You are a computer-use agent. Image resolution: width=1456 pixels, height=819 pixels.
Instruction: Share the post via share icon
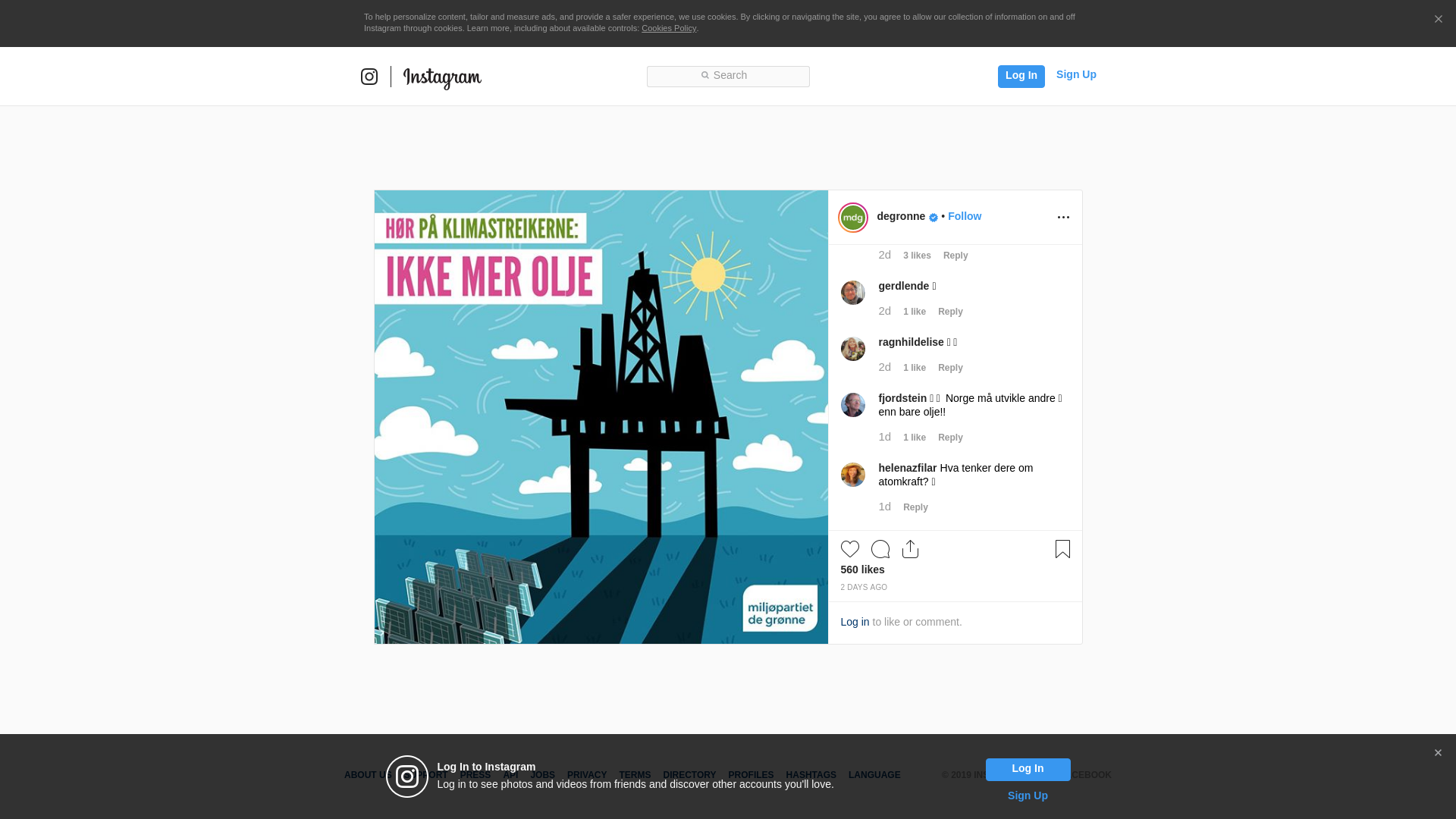911,549
